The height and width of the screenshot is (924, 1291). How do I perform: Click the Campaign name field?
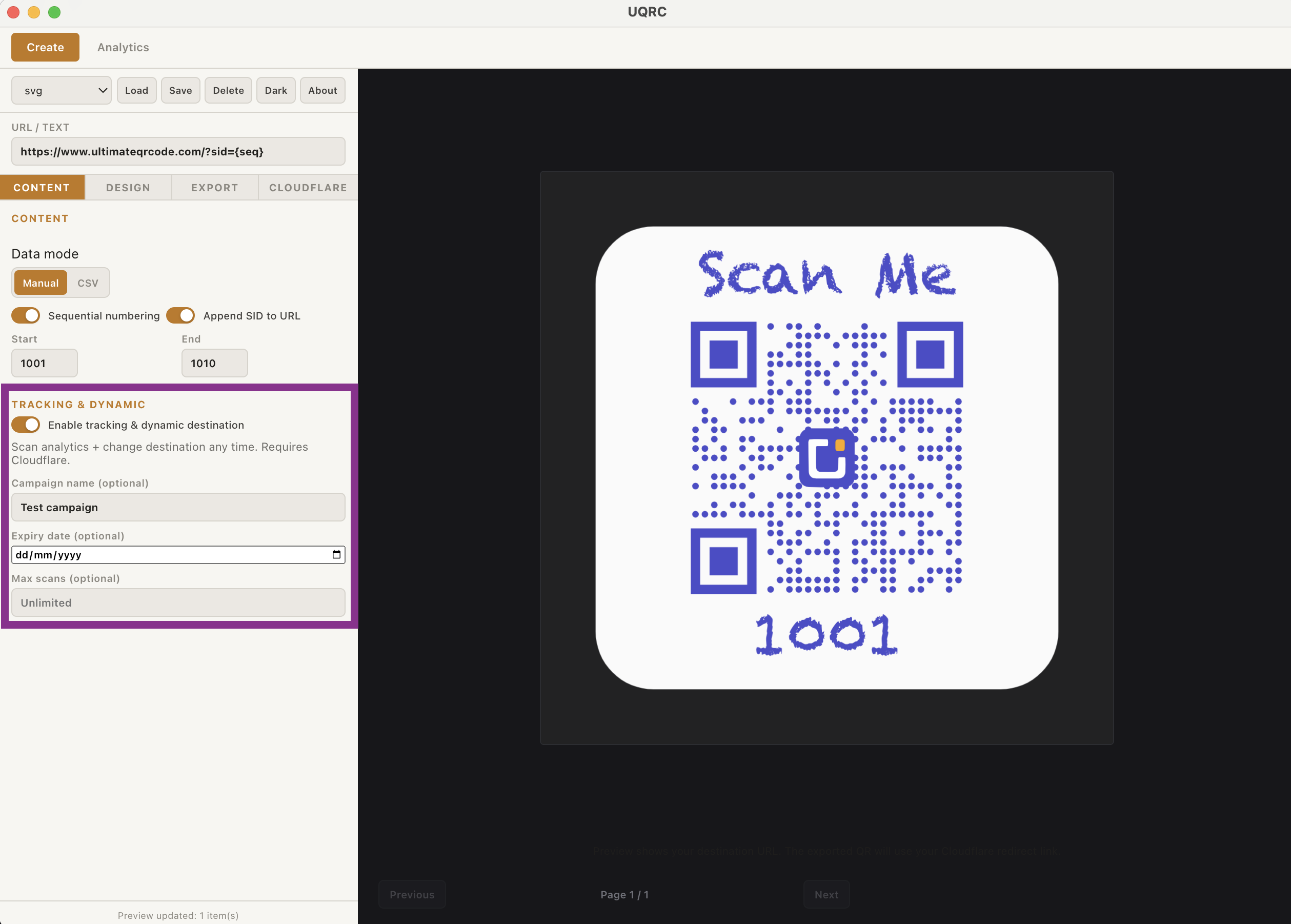click(x=178, y=507)
